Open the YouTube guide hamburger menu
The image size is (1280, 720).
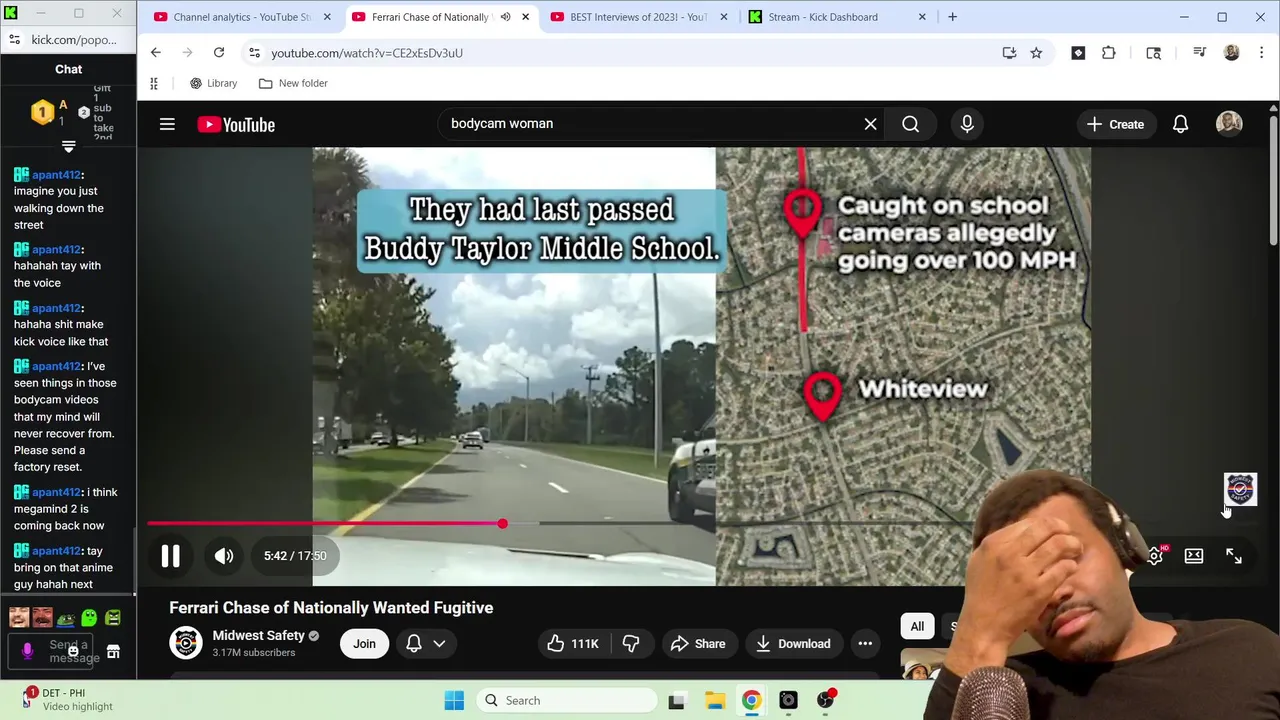pos(167,124)
